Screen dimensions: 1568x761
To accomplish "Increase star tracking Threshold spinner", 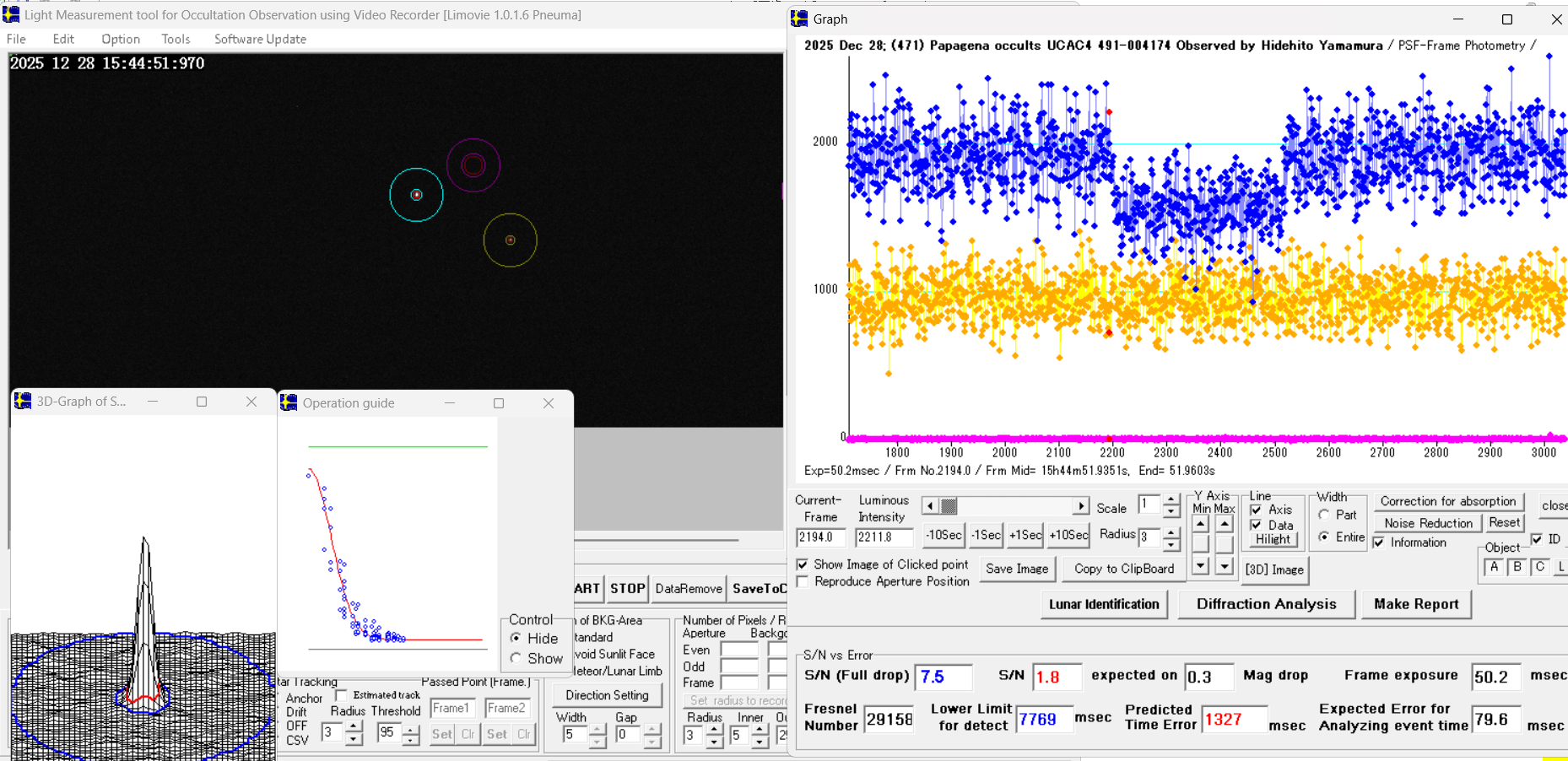I will [x=410, y=728].
